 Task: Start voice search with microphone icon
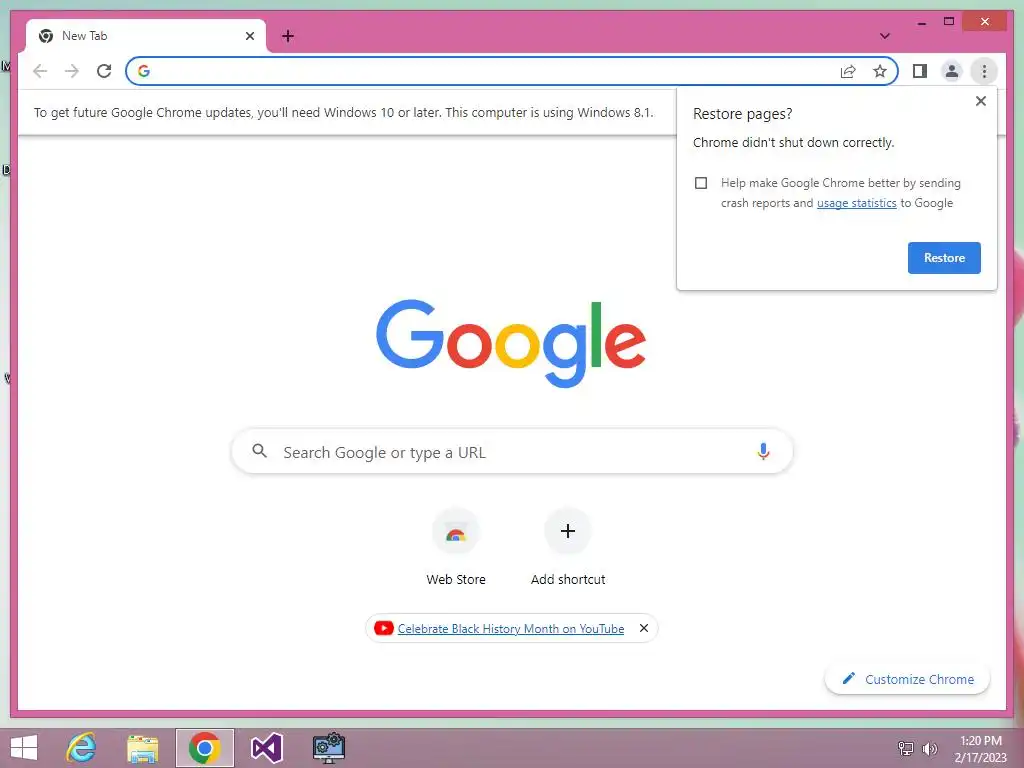pos(763,451)
